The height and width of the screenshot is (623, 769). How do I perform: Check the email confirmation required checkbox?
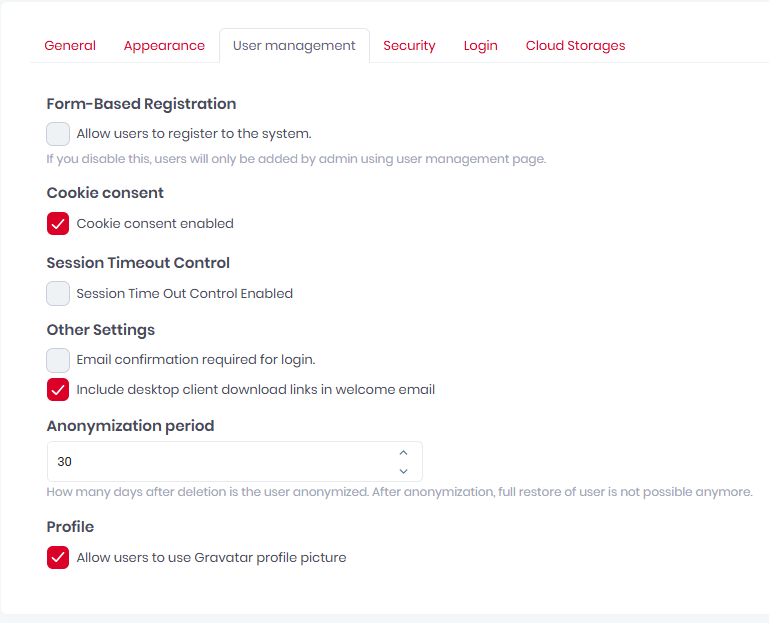tap(58, 360)
